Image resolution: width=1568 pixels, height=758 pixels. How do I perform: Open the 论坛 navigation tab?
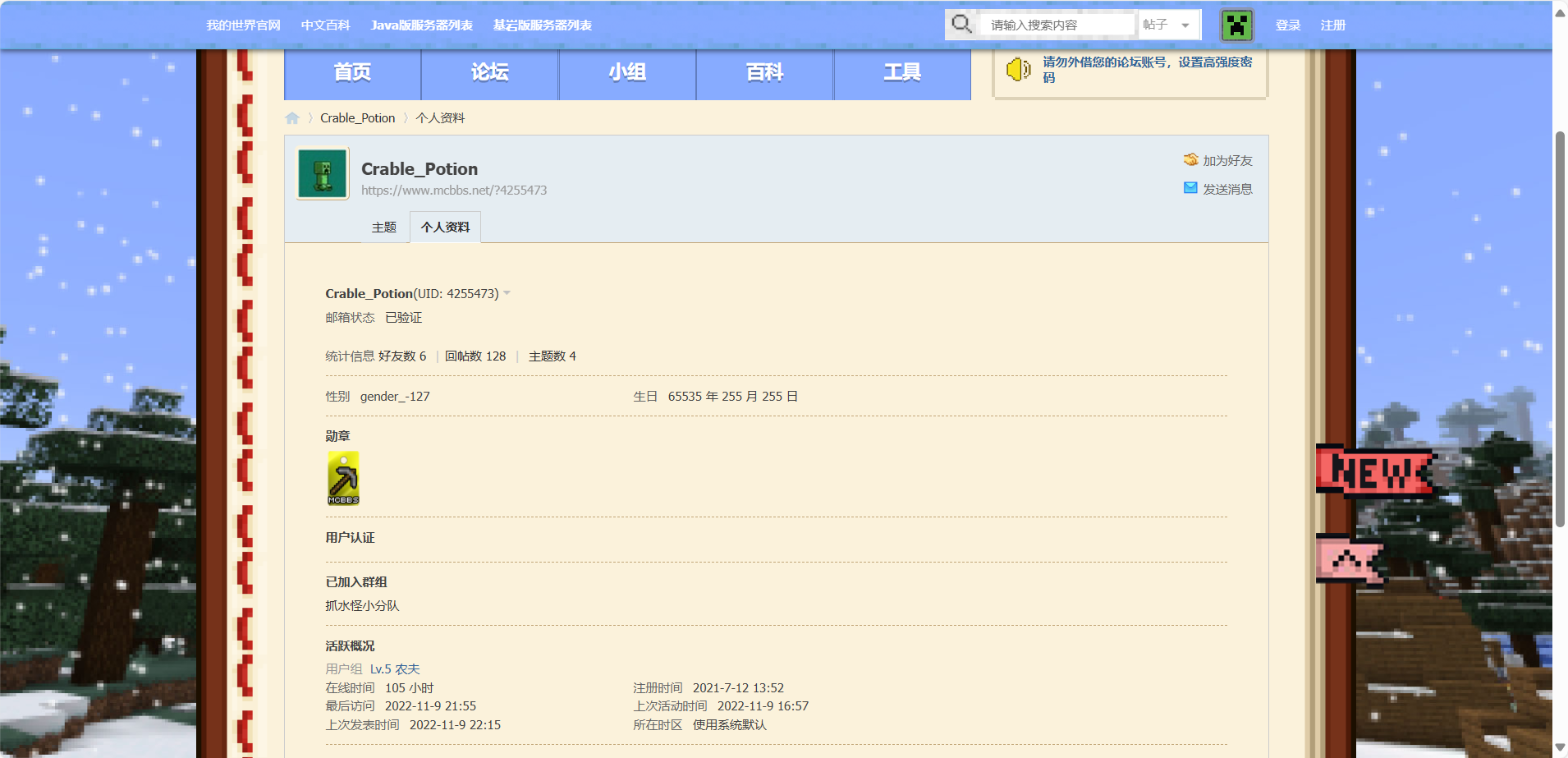coord(490,73)
